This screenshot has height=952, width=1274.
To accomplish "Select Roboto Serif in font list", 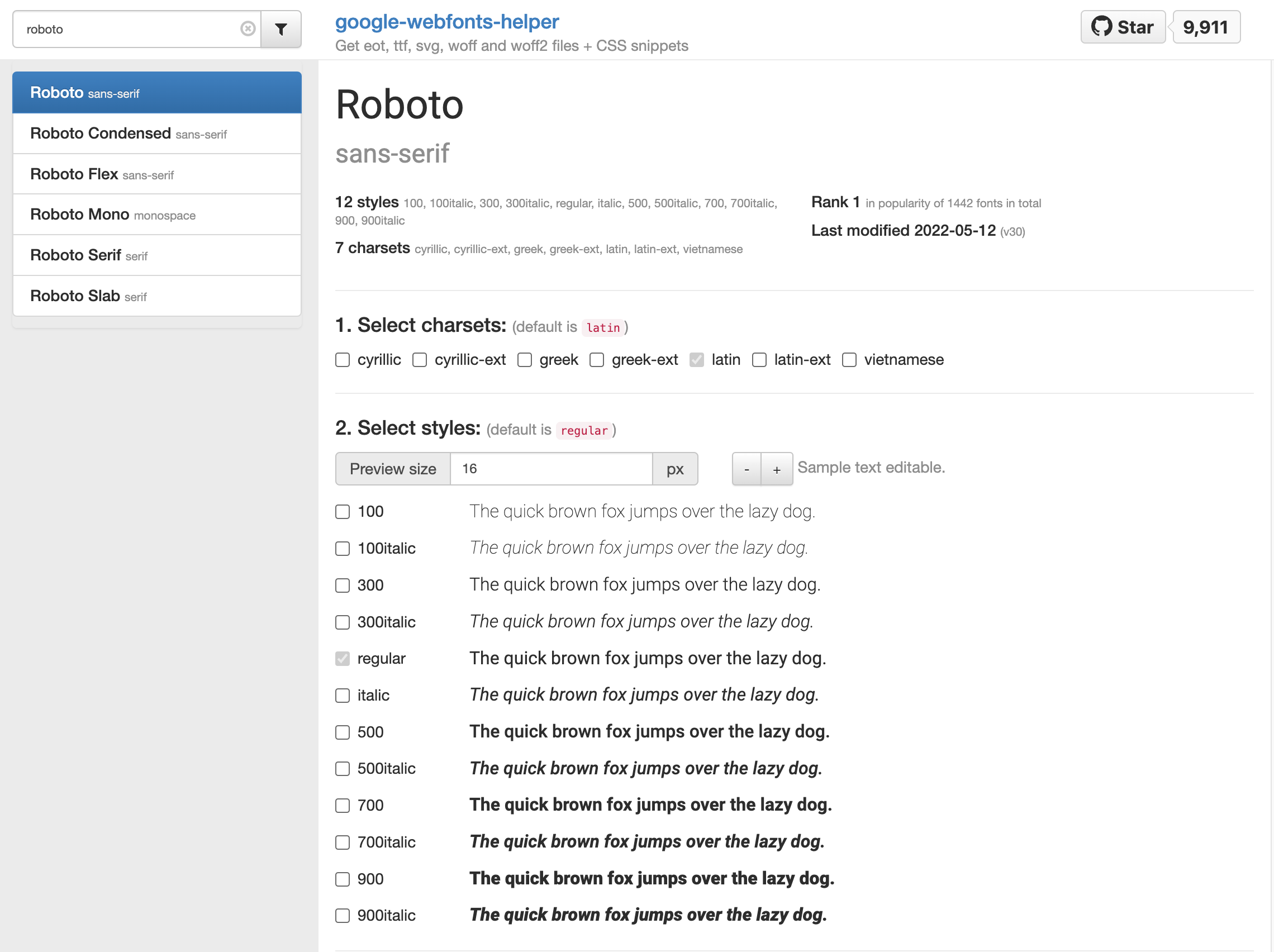I will [156, 255].
